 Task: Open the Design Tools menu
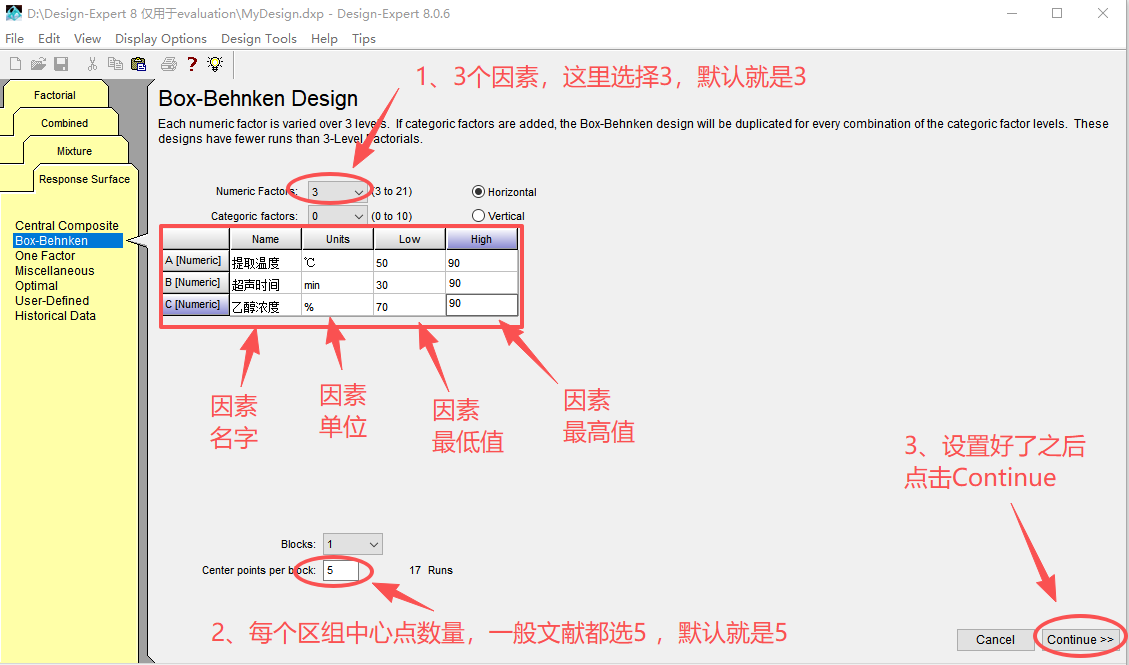pyautogui.click(x=258, y=38)
